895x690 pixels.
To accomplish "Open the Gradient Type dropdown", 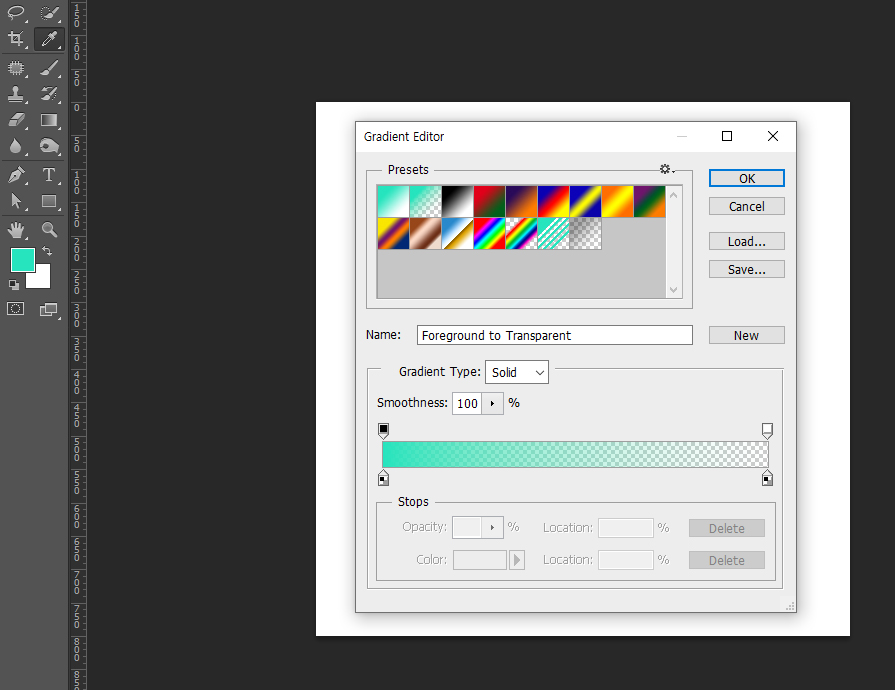I will pyautogui.click(x=516, y=372).
